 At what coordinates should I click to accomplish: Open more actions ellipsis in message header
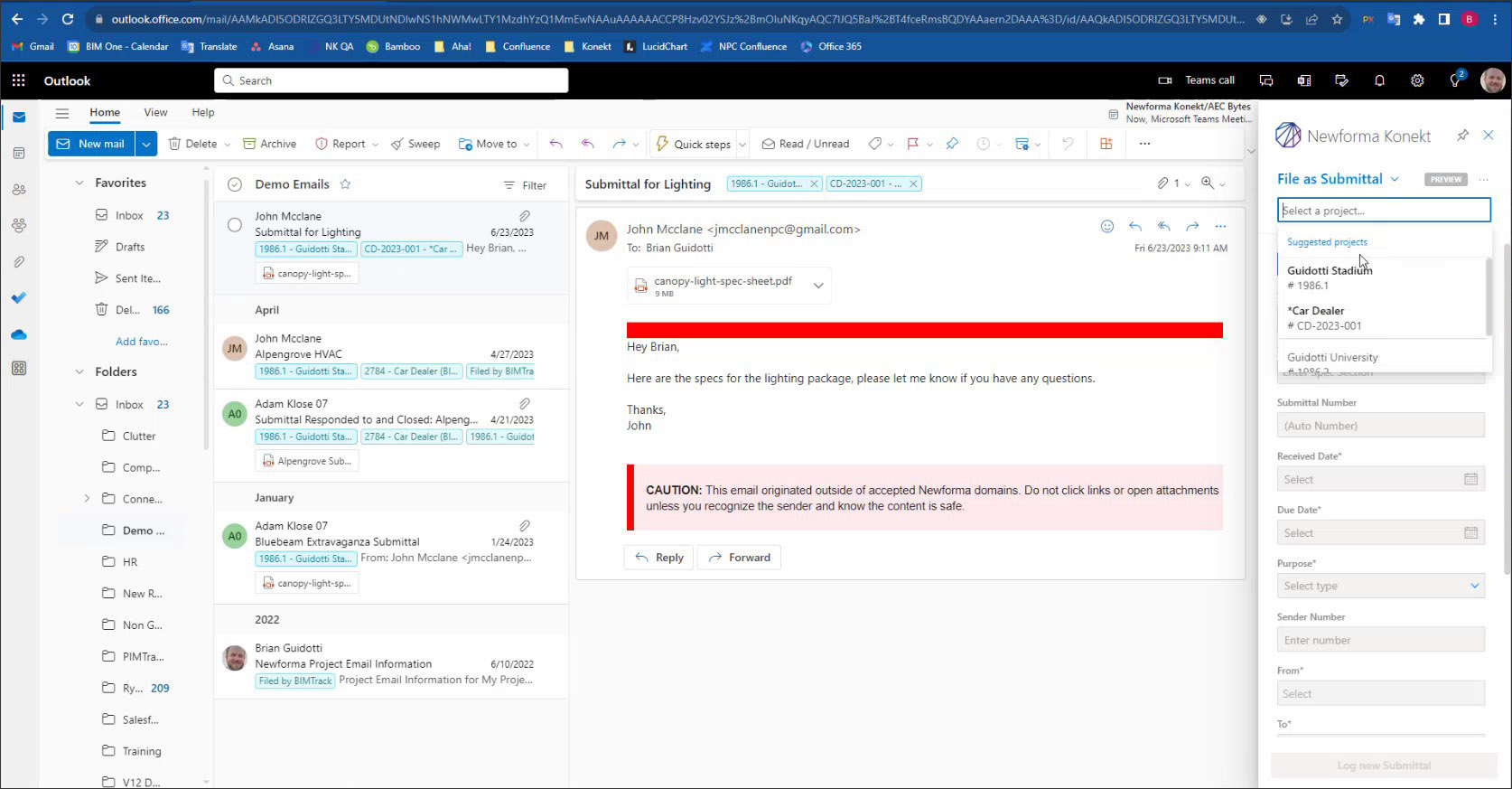point(1221,226)
